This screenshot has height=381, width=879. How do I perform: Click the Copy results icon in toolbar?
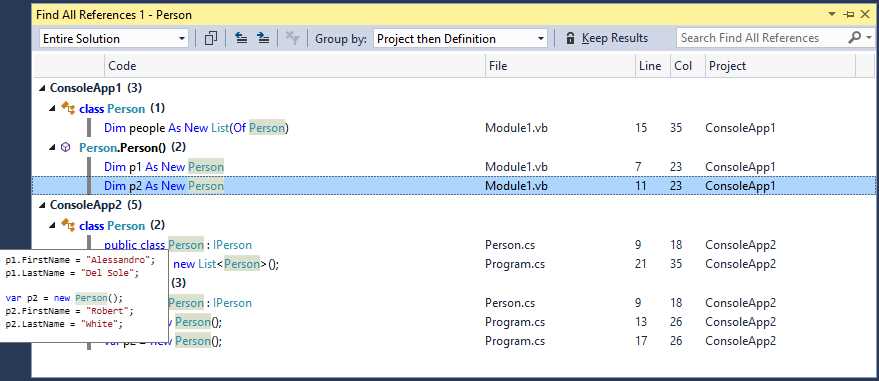tap(211, 38)
